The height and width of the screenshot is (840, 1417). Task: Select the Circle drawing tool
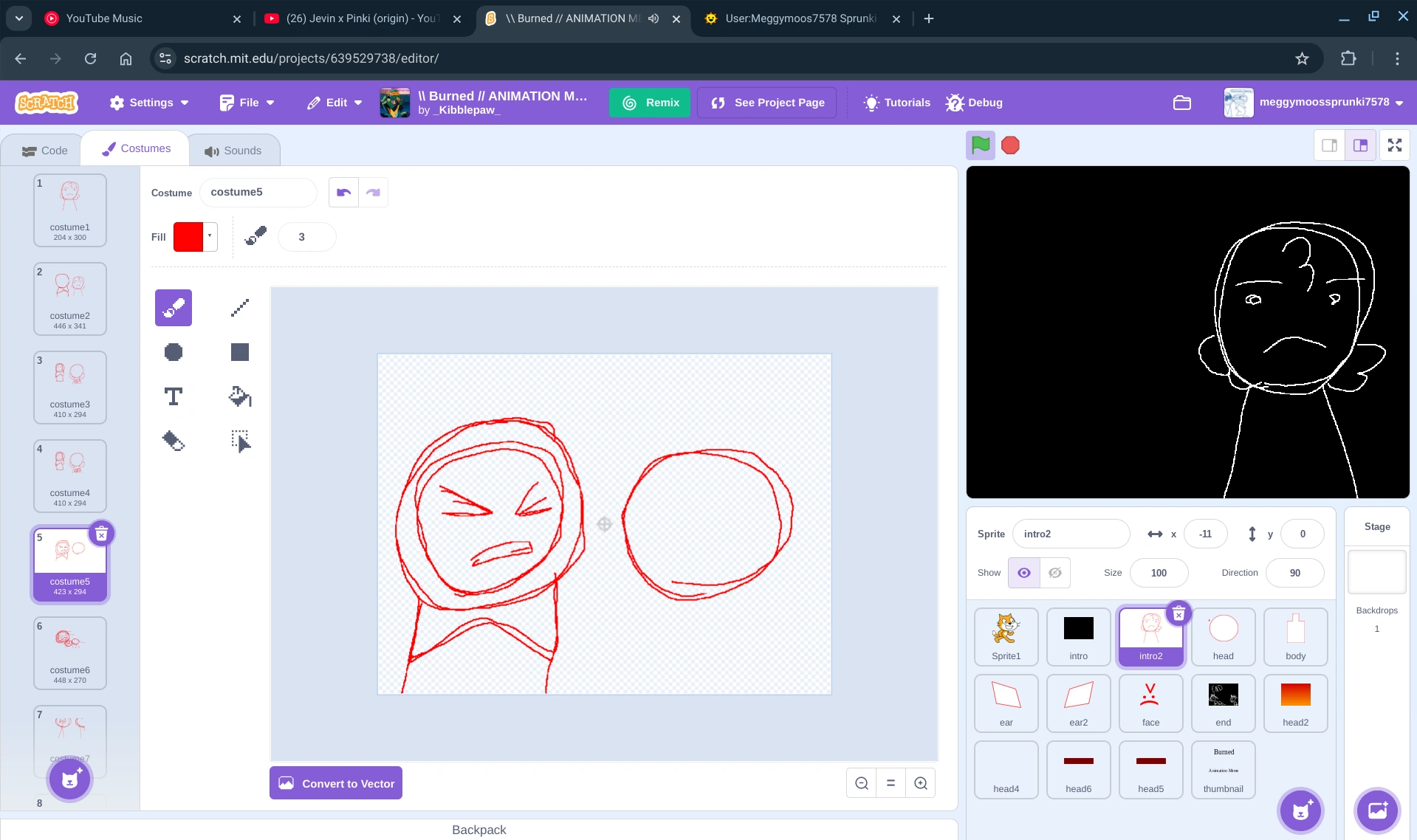pyautogui.click(x=174, y=352)
